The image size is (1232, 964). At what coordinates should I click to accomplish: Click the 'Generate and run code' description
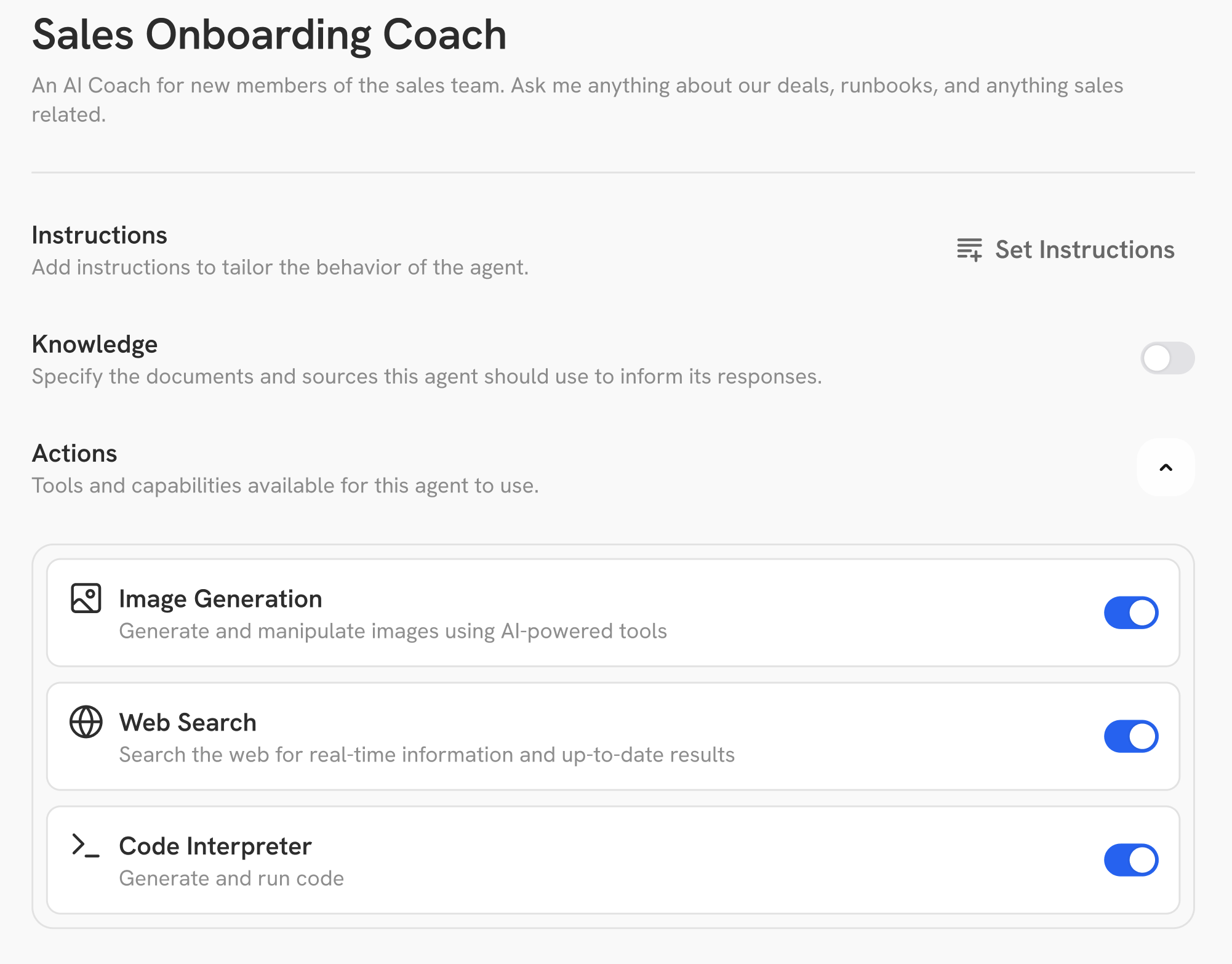(231, 878)
